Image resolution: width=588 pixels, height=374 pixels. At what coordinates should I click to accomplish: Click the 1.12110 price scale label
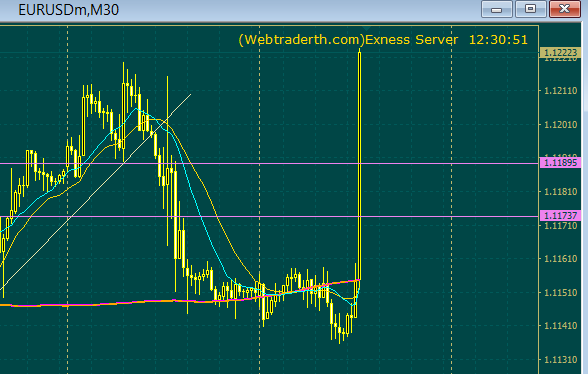click(561, 91)
